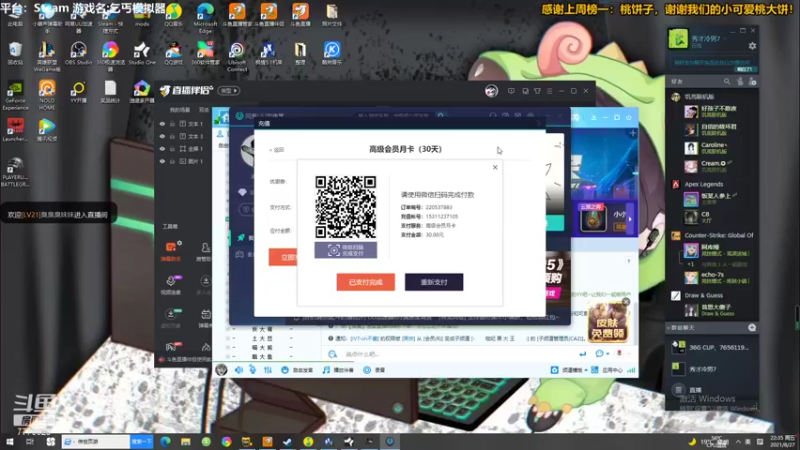
Task: Toggle lock on the 文本 1 source
Action: click(x=172, y=124)
